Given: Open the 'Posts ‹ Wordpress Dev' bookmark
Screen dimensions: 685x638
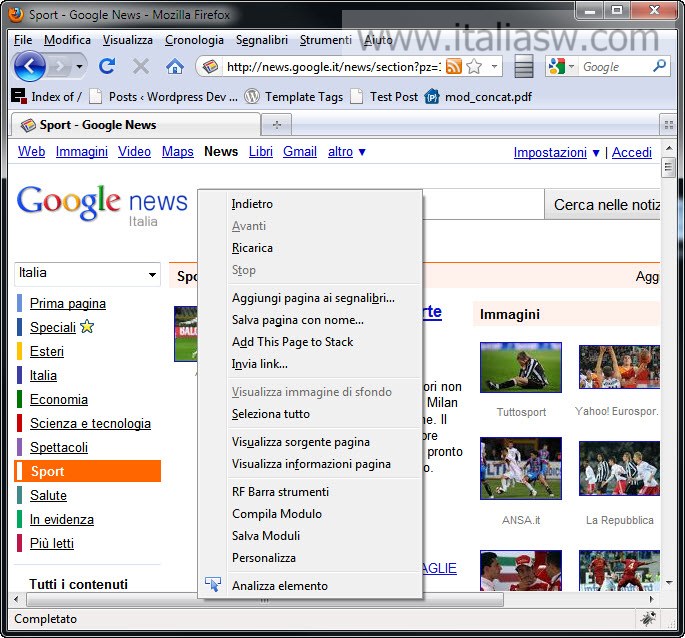Looking at the screenshot, I should click(x=163, y=97).
